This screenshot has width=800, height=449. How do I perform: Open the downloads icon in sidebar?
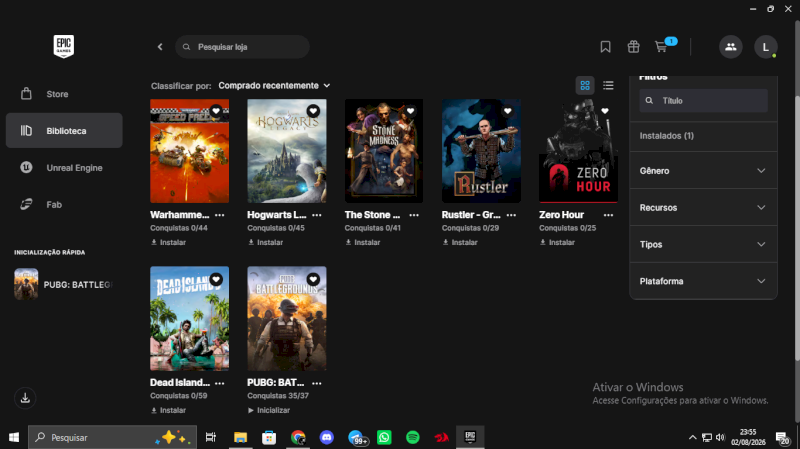pos(25,398)
